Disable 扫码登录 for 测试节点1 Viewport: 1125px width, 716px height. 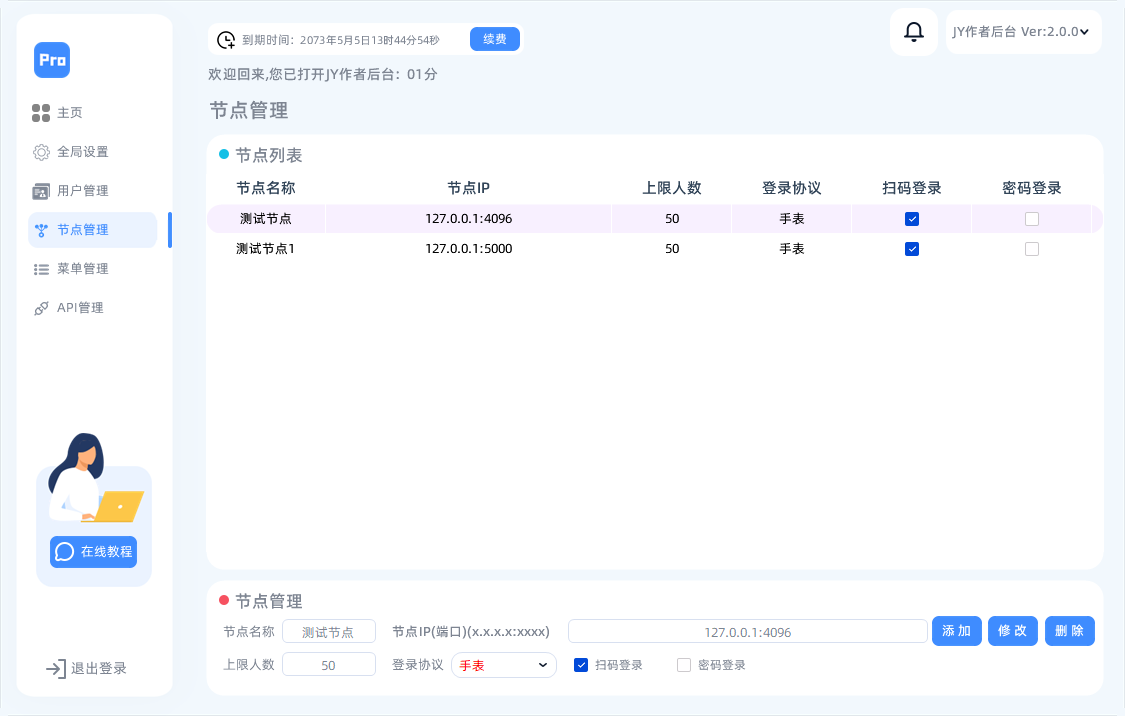click(x=911, y=249)
